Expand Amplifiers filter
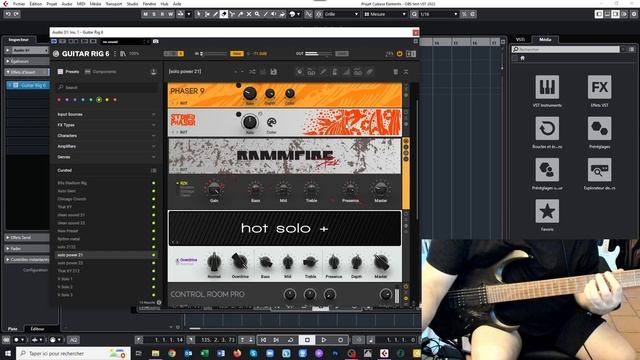 (x=106, y=146)
